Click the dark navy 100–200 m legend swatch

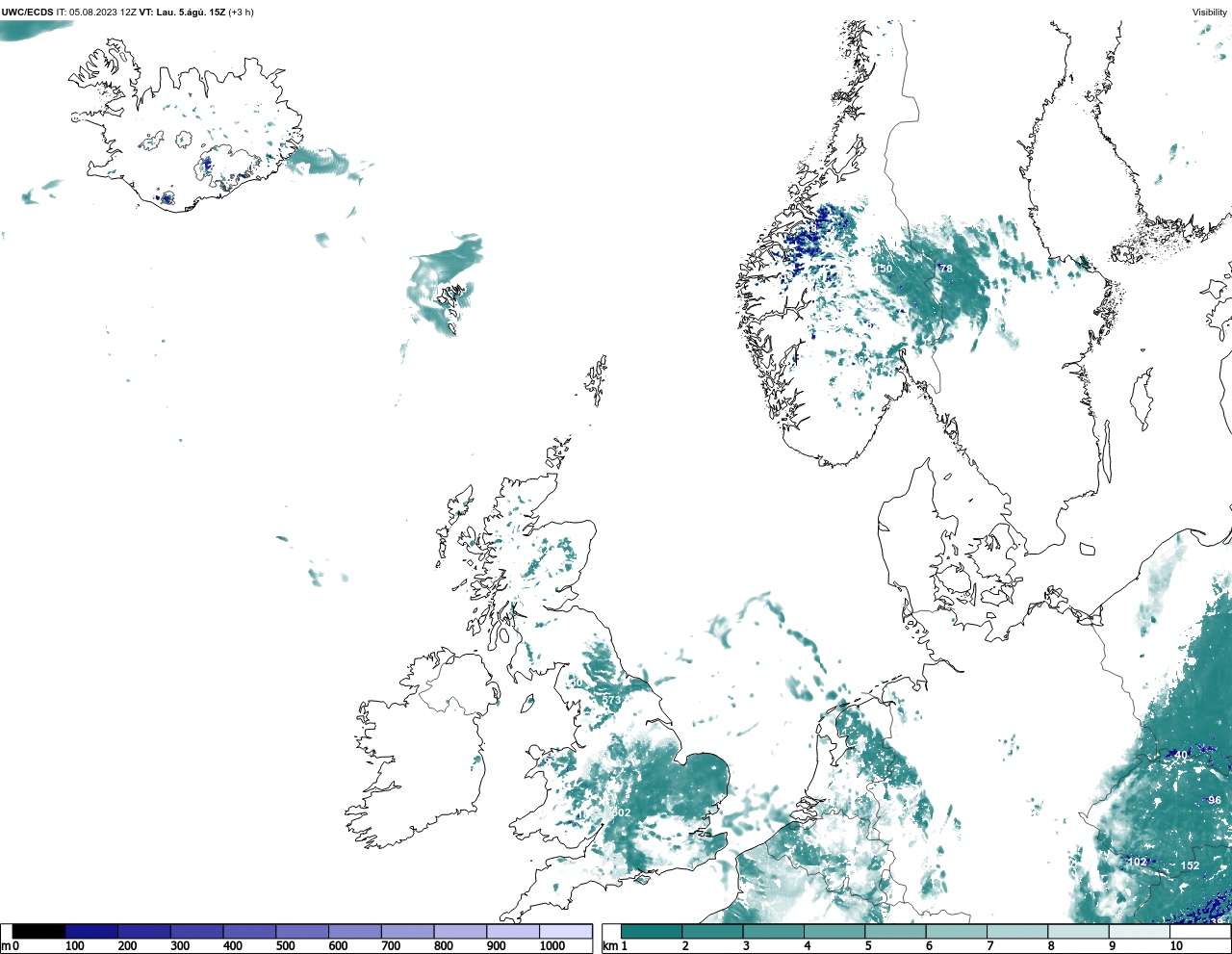(91, 931)
